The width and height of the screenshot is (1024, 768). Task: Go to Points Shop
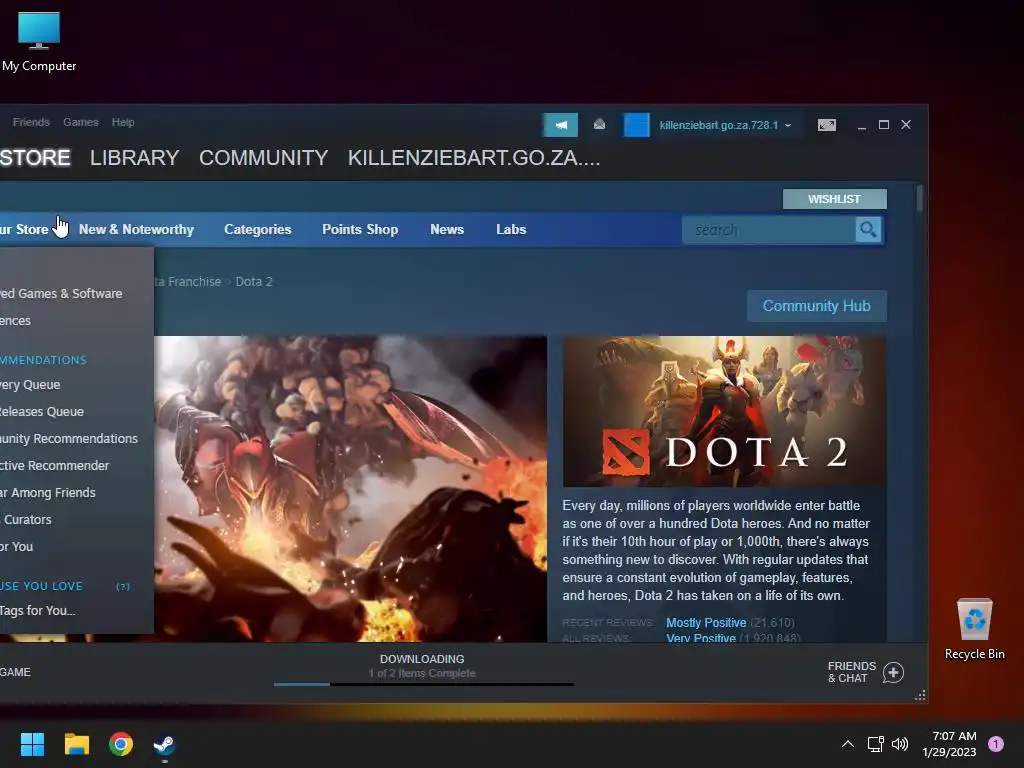[360, 229]
